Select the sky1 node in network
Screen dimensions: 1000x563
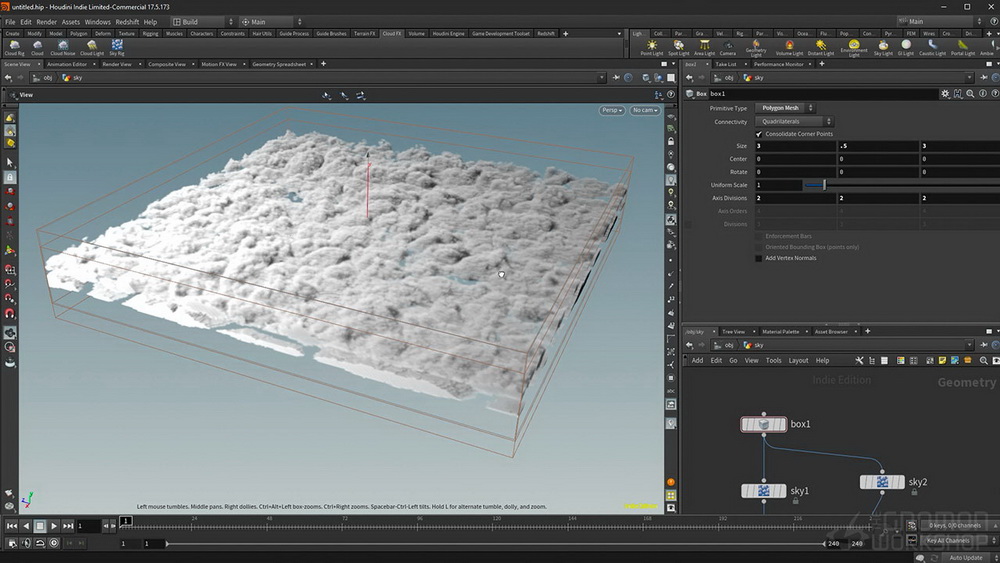763,491
